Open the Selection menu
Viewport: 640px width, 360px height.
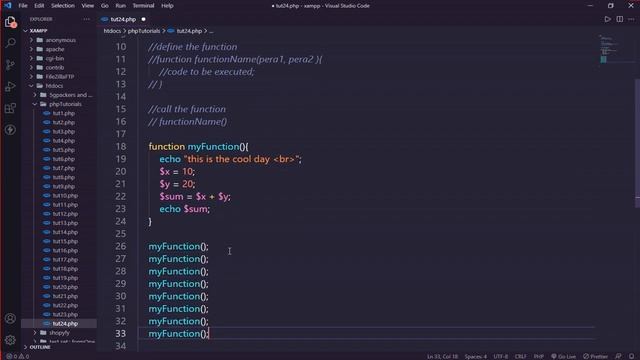(63, 6)
